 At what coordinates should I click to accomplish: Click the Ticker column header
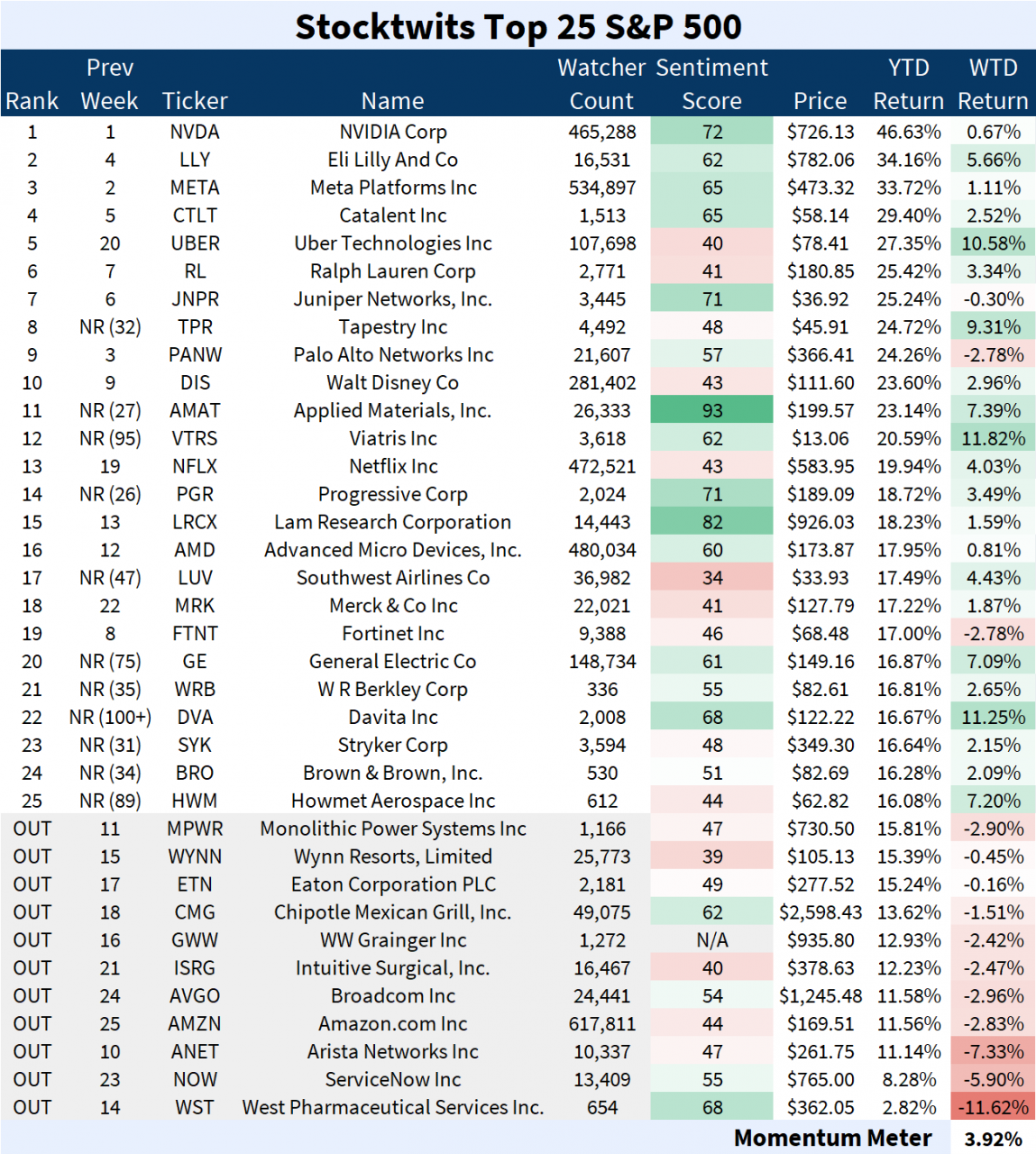(195, 100)
